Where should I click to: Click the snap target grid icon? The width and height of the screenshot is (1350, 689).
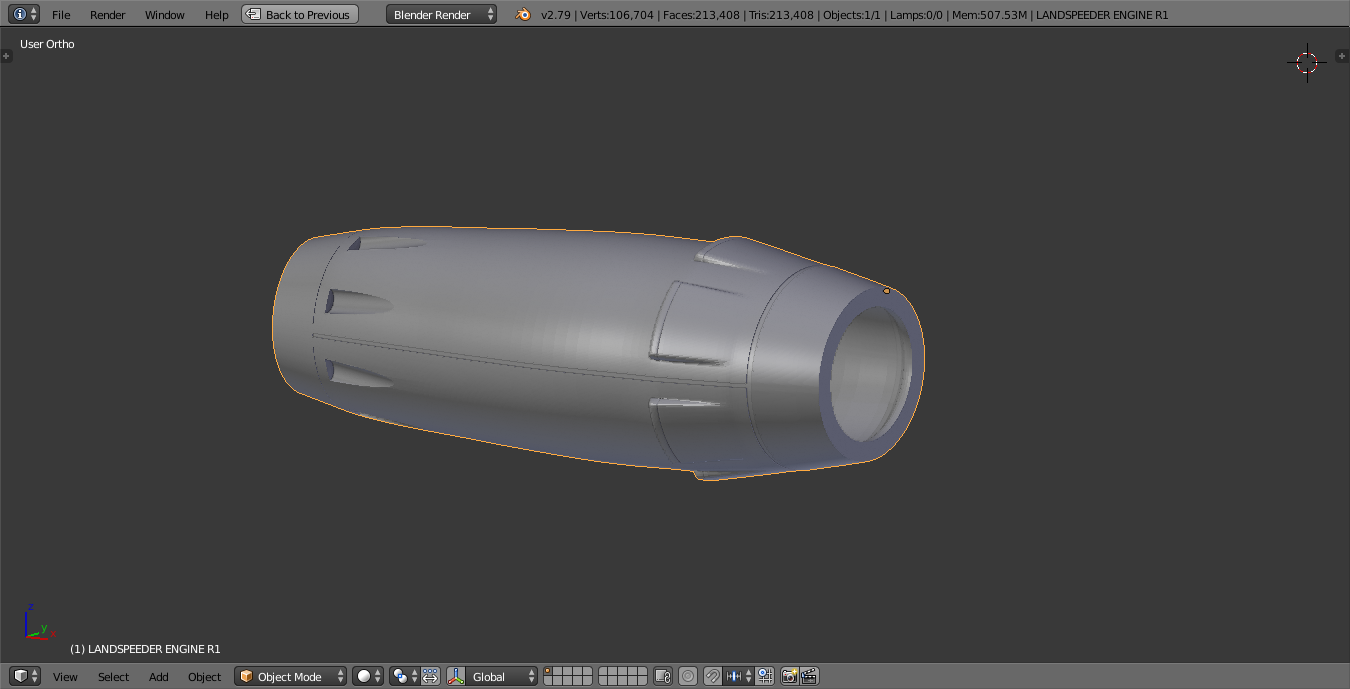click(765, 677)
